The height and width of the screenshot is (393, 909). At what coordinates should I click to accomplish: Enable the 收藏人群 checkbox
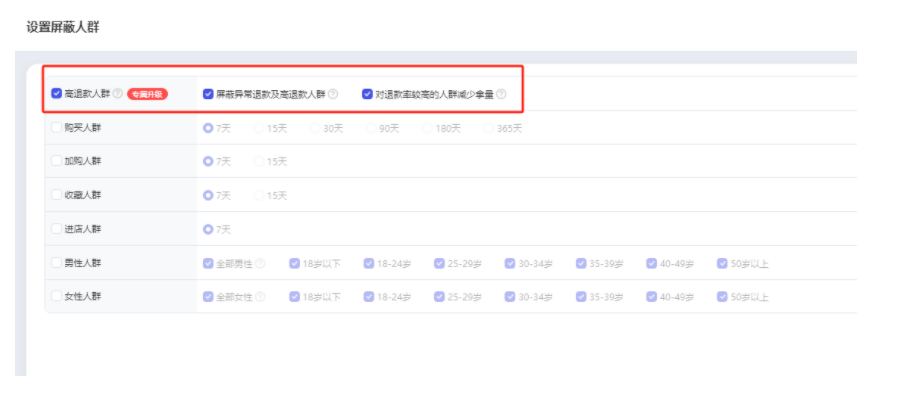click(x=56, y=195)
